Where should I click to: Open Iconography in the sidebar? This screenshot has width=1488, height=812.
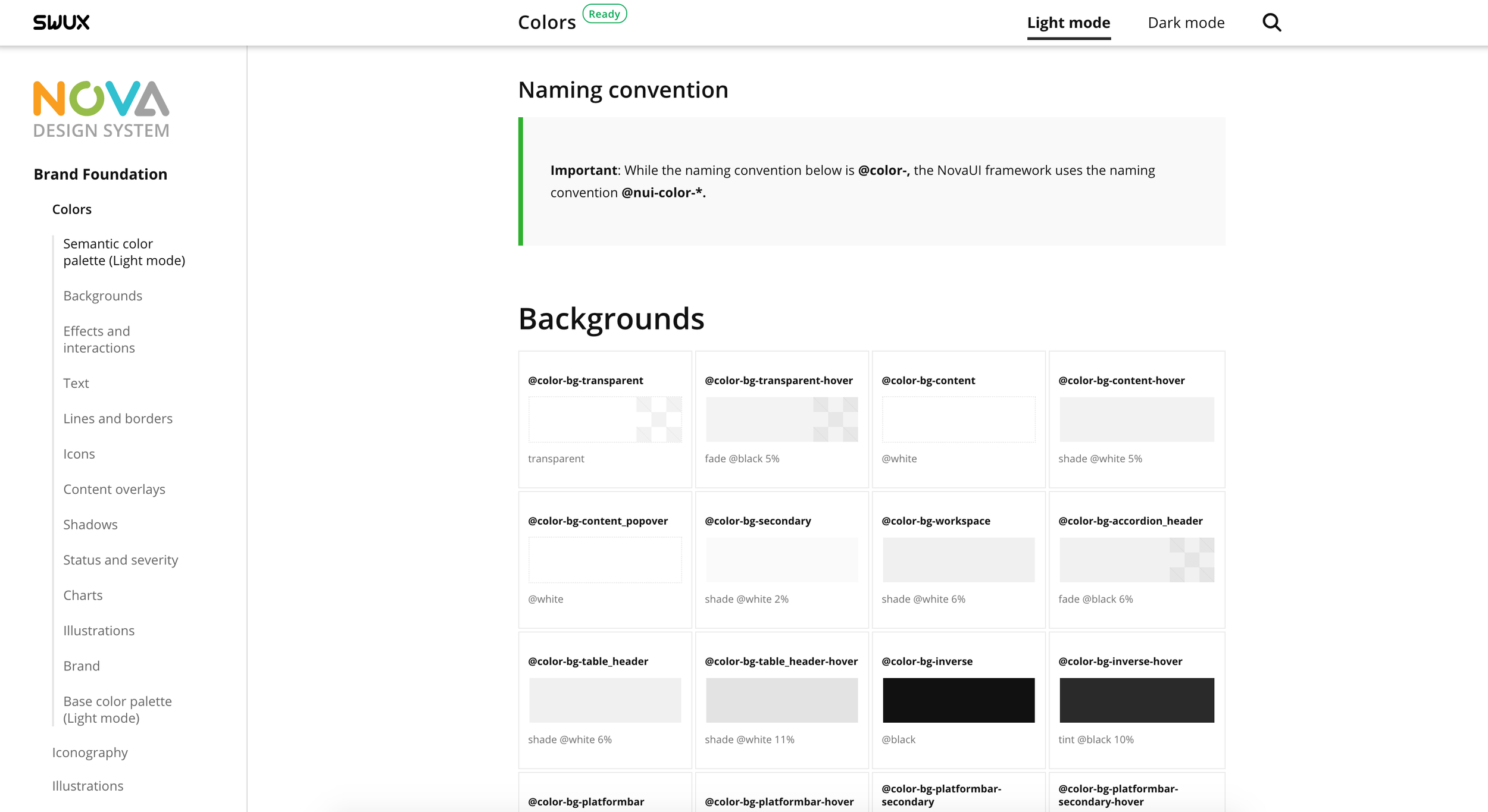[x=90, y=753]
